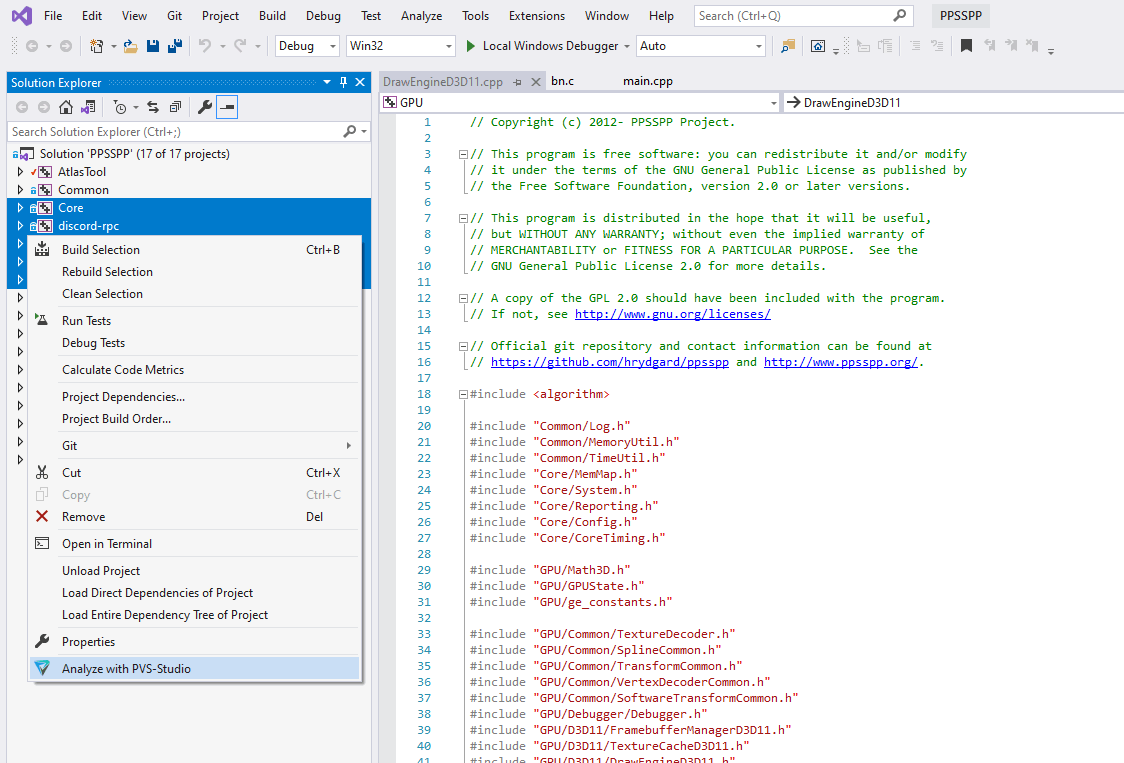Image resolution: width=1124 pixels, height=763 pixels.
Task: Click the Save All toolbar icon
Action: [x=174, y=46]
